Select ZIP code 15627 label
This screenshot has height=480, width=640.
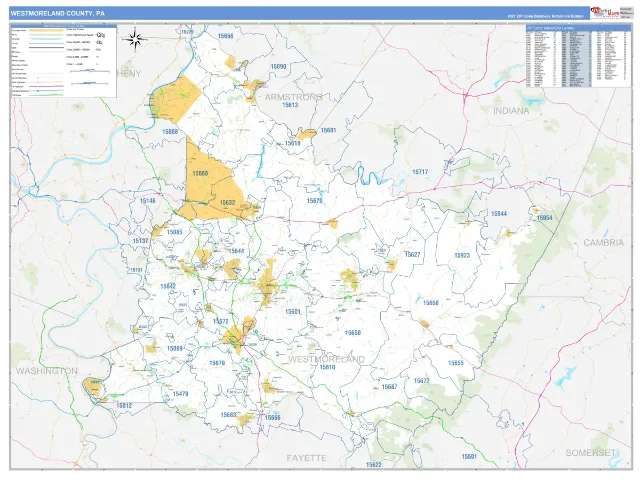(412, 254)
